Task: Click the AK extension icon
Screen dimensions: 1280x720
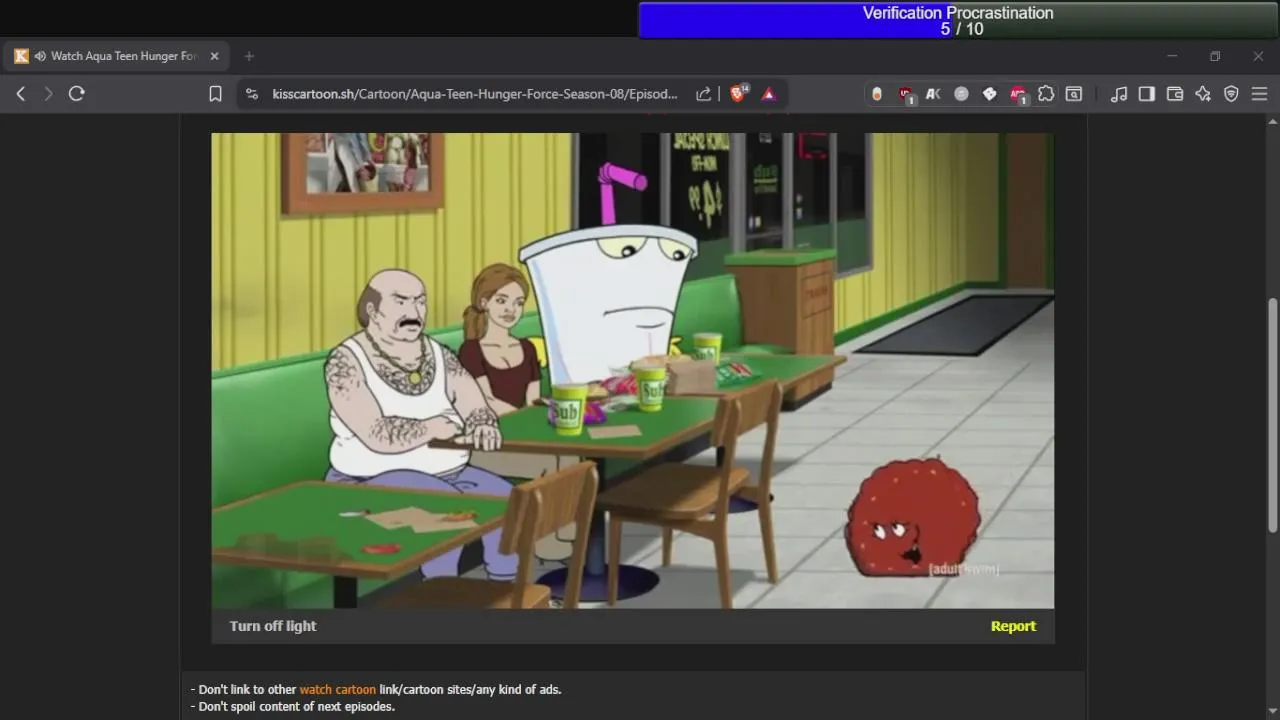Action: tap(933, 94)
